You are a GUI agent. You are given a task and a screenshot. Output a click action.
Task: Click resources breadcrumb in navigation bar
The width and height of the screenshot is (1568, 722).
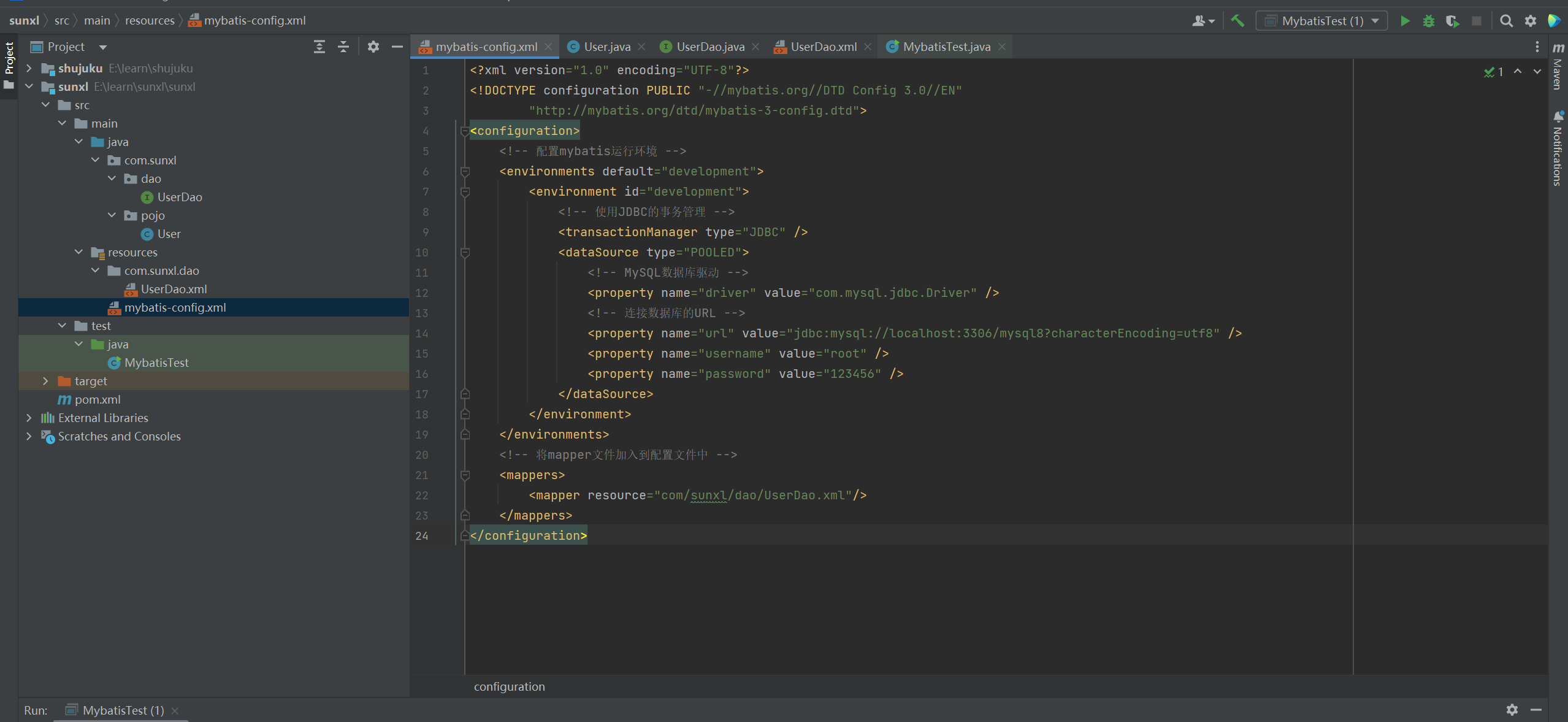[150, 20]
